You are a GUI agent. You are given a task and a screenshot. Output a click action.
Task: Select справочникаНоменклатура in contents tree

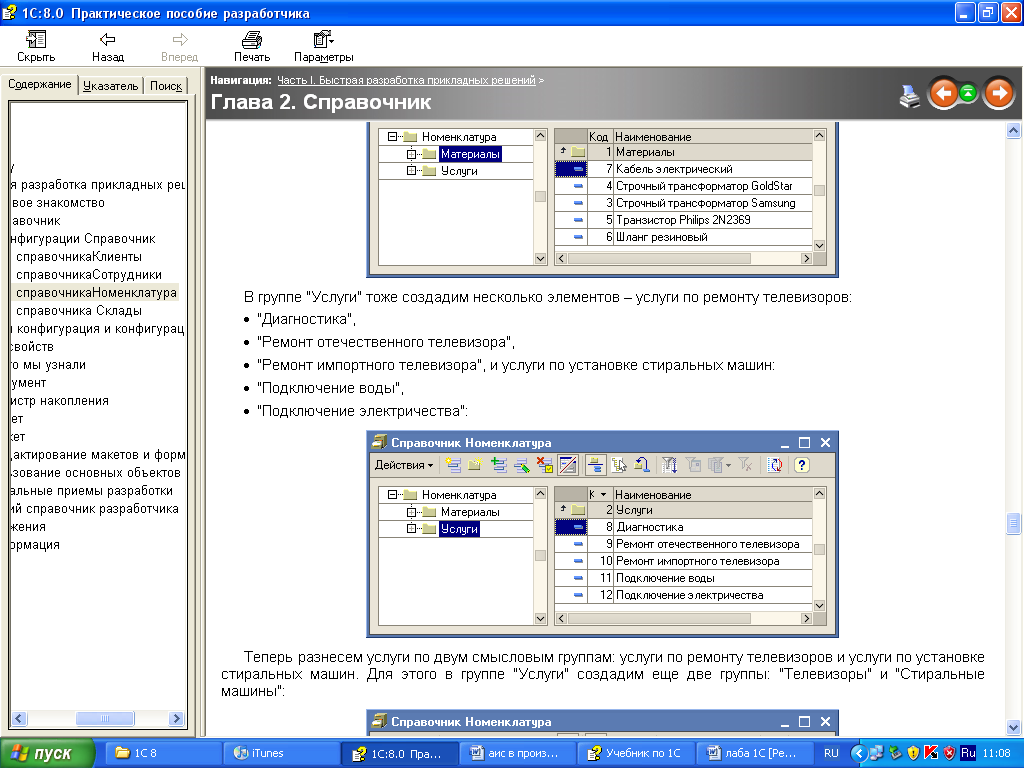96,293
